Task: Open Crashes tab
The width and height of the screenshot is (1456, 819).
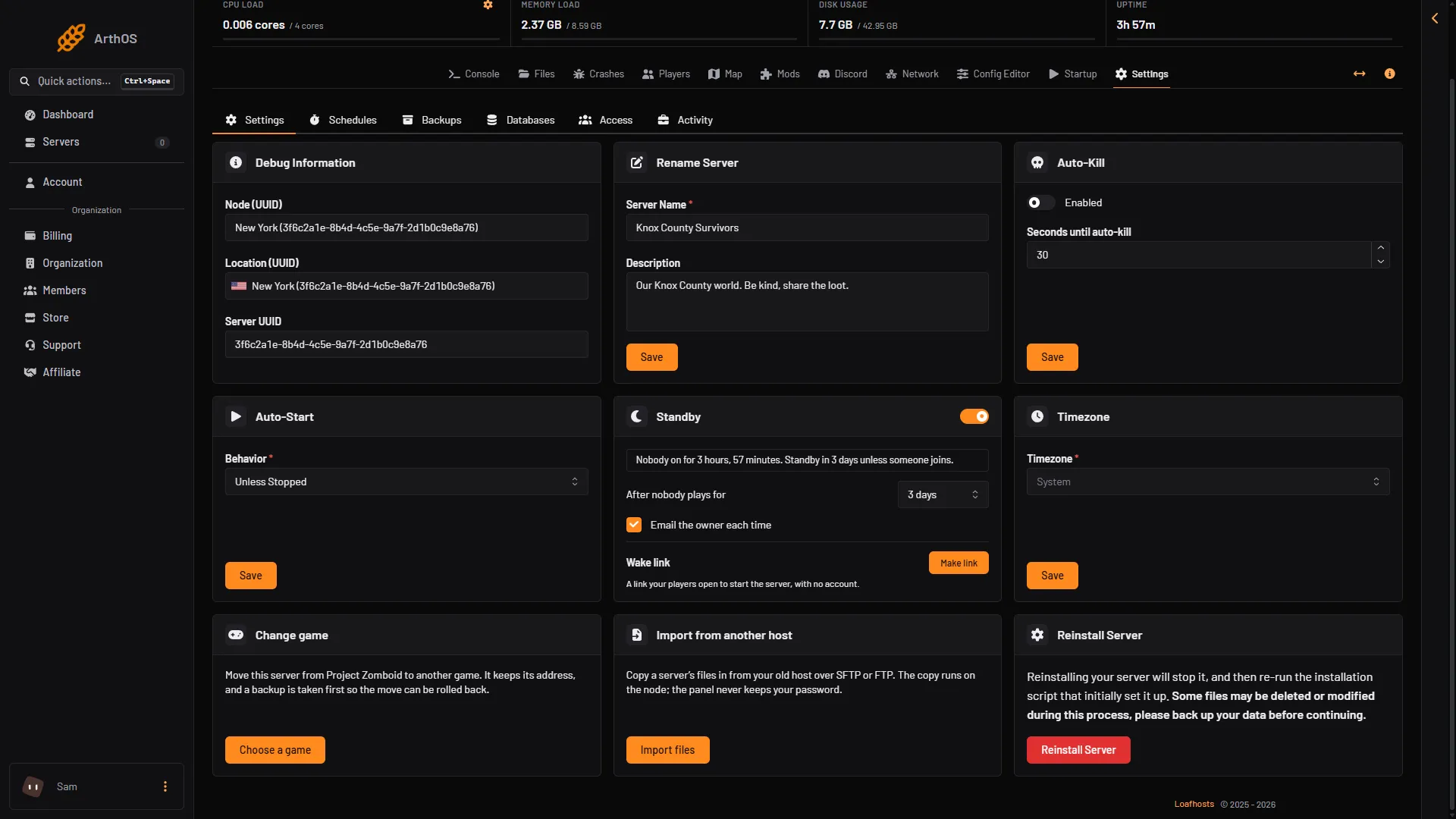Action: click(598, 74)
